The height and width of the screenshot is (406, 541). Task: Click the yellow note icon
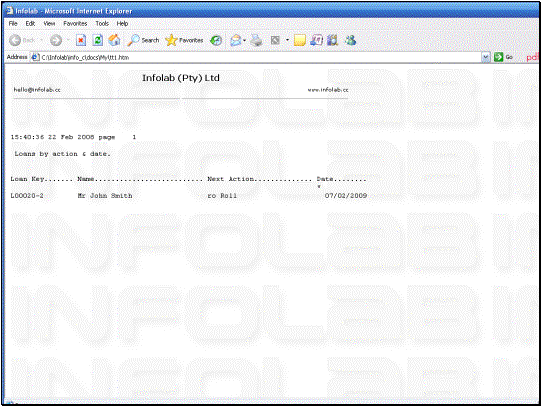pyautogui.click(x=299, y=40)
